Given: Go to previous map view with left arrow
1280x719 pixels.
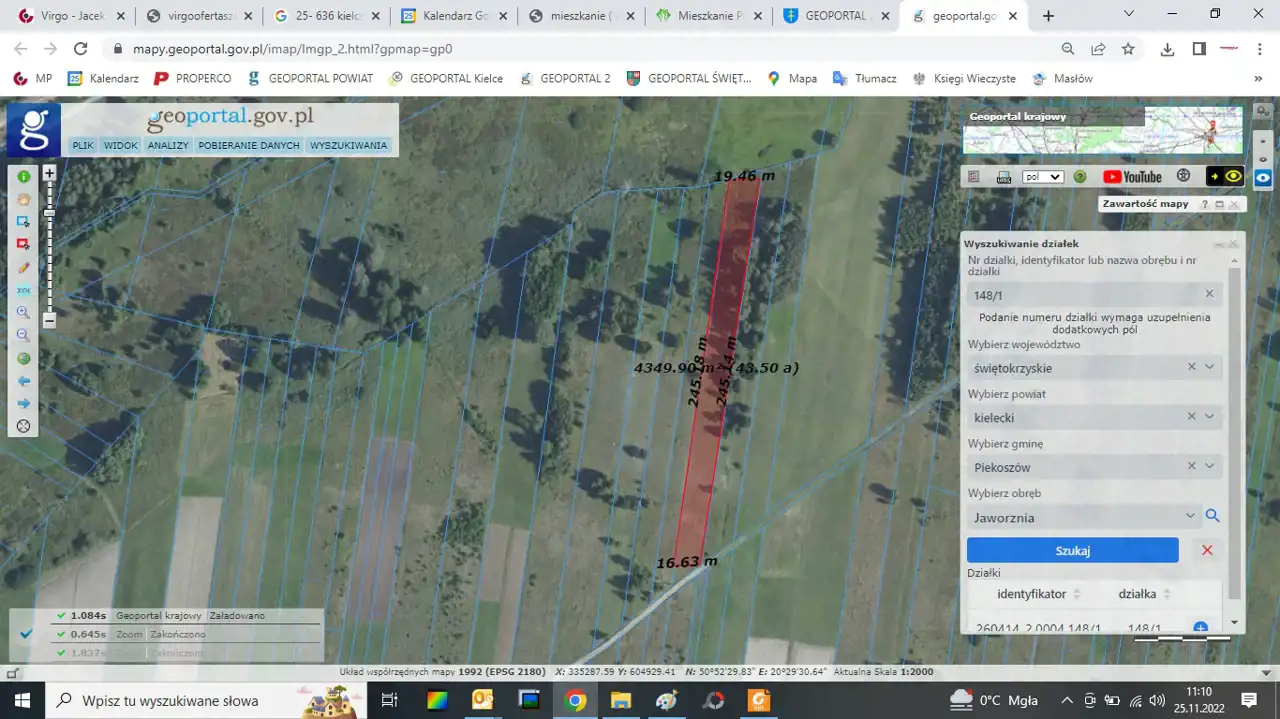Looking at the screenshot, I should 23,381.
